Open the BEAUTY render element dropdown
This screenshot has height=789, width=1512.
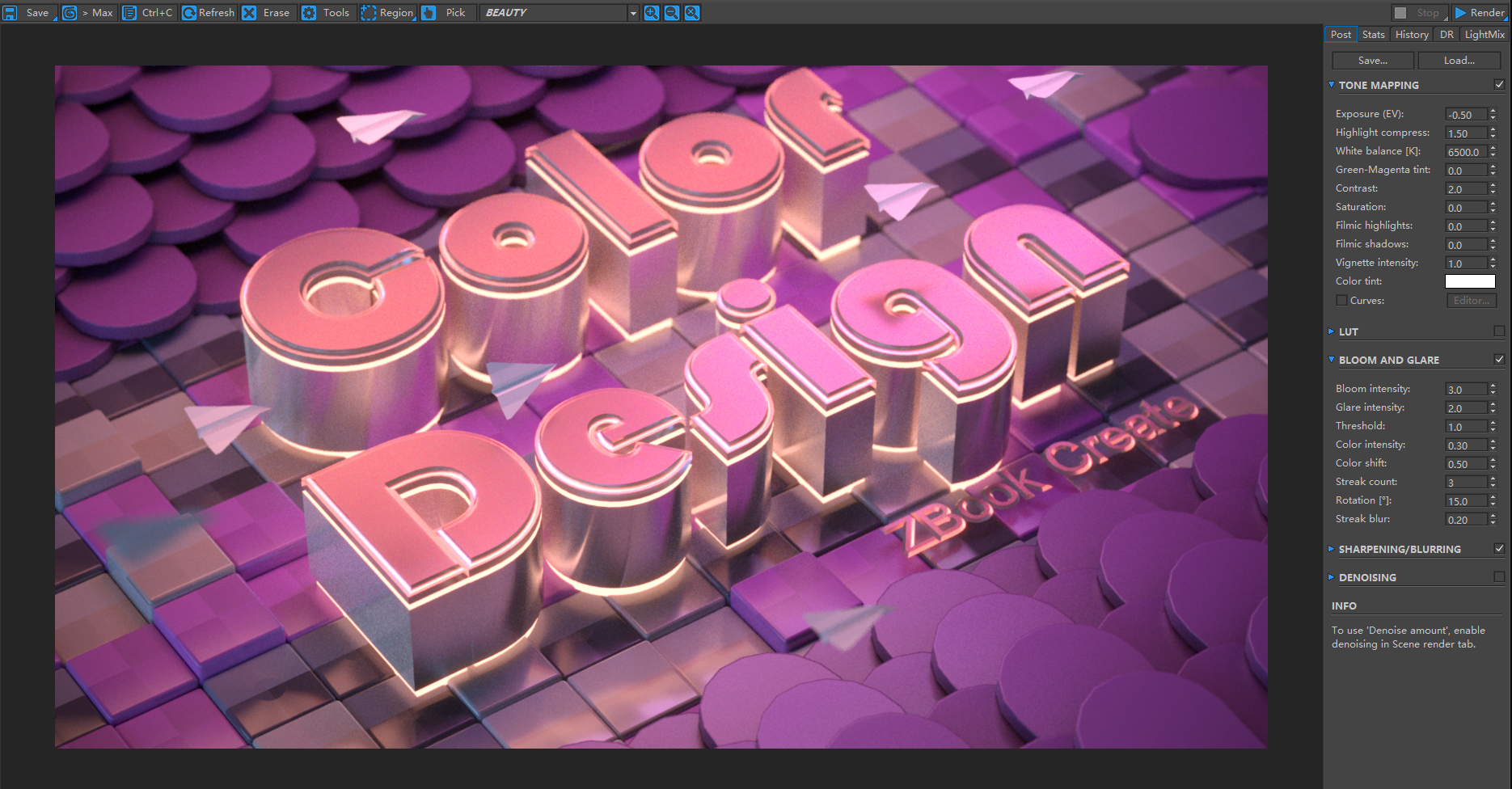coord(560,13)
